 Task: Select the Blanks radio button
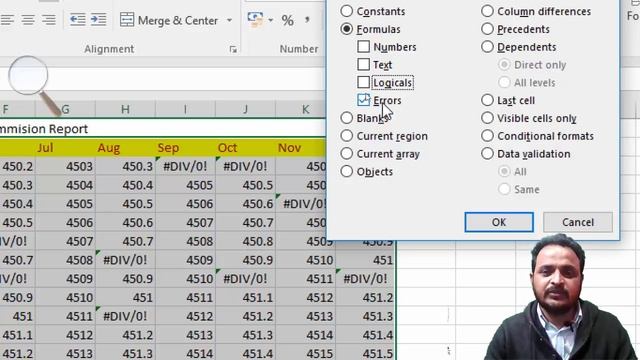coord(347,118)
